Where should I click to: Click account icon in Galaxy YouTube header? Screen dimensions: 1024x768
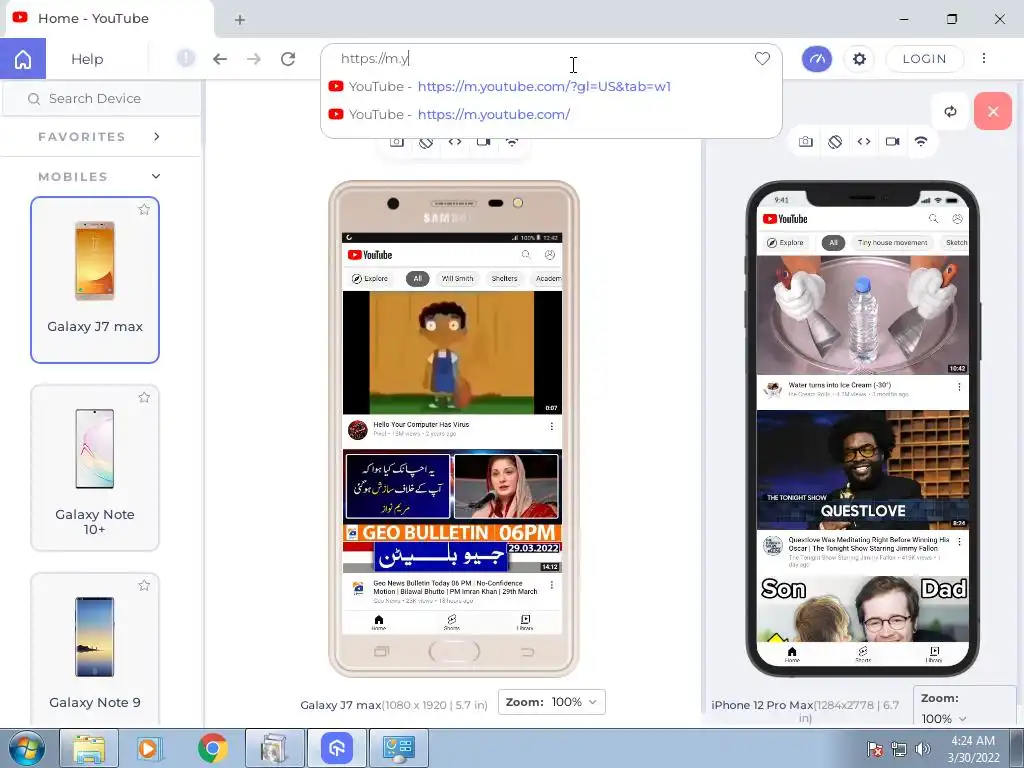click(550, 255)
